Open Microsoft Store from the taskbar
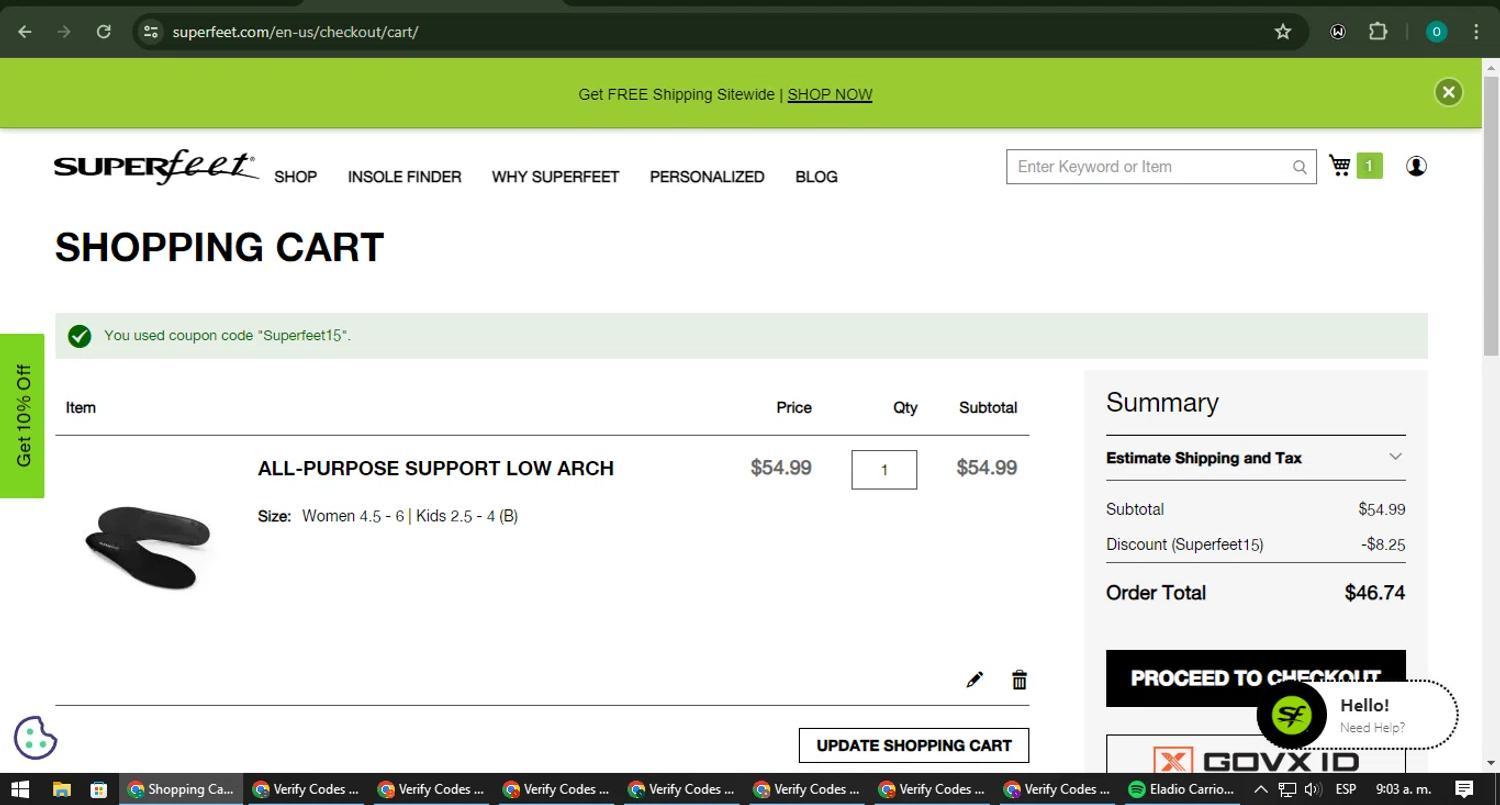The height and width of the screenshot is (805, 1500). click(x=99, y=789)
